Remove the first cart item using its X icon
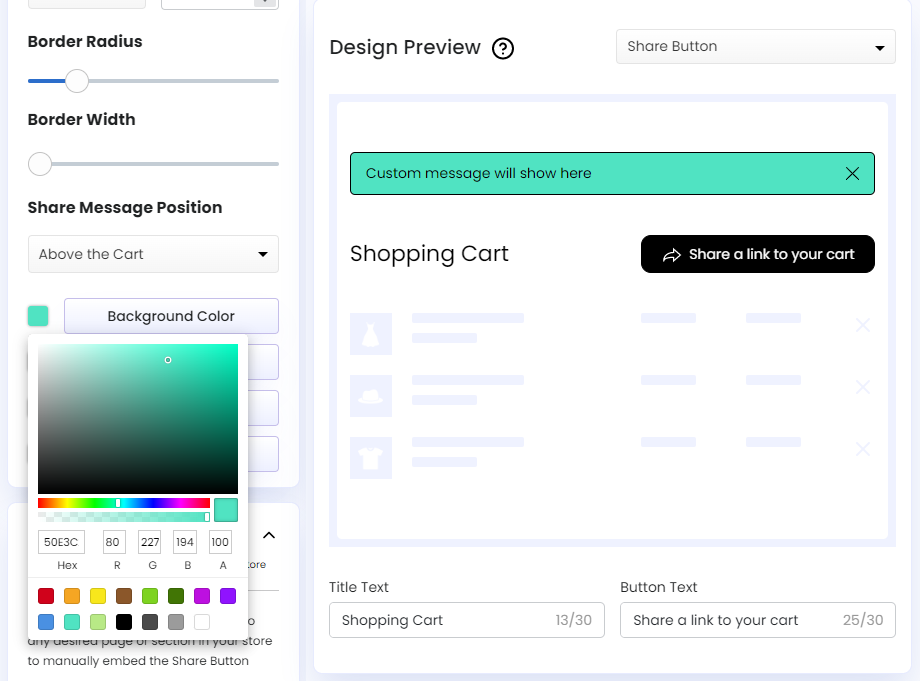The height and width of the screenshot is (681, 920). [862, 325]
